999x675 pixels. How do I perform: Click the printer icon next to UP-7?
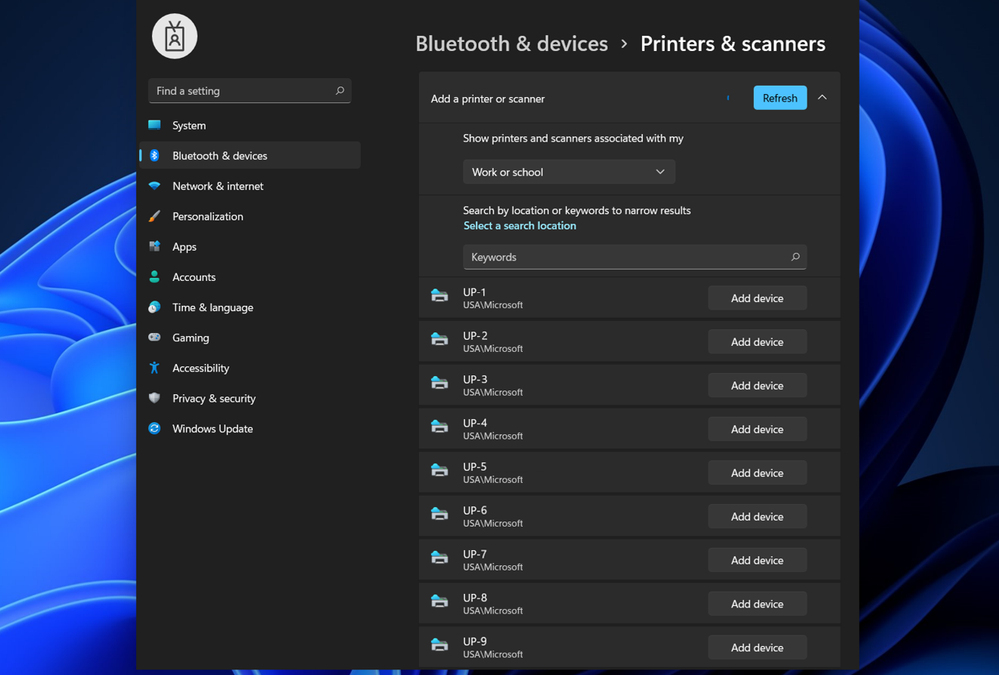440,557
